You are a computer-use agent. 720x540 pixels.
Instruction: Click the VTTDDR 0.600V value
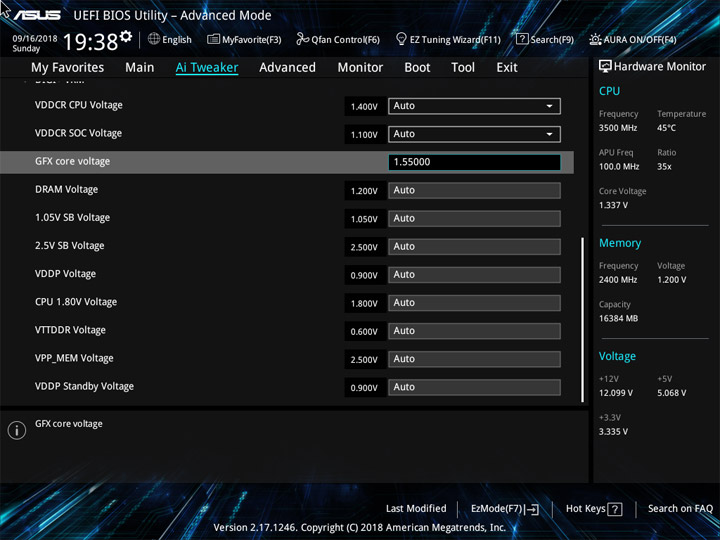364,332
